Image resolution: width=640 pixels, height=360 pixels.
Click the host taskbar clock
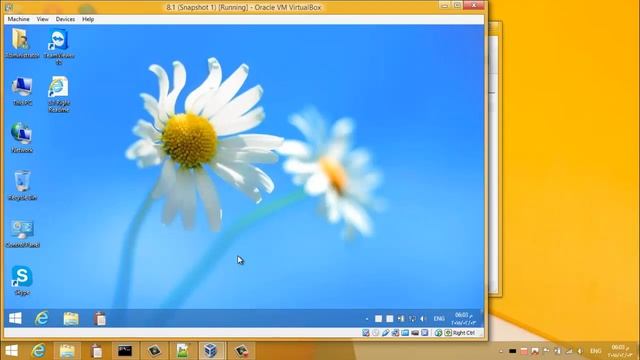coord(620,351)
